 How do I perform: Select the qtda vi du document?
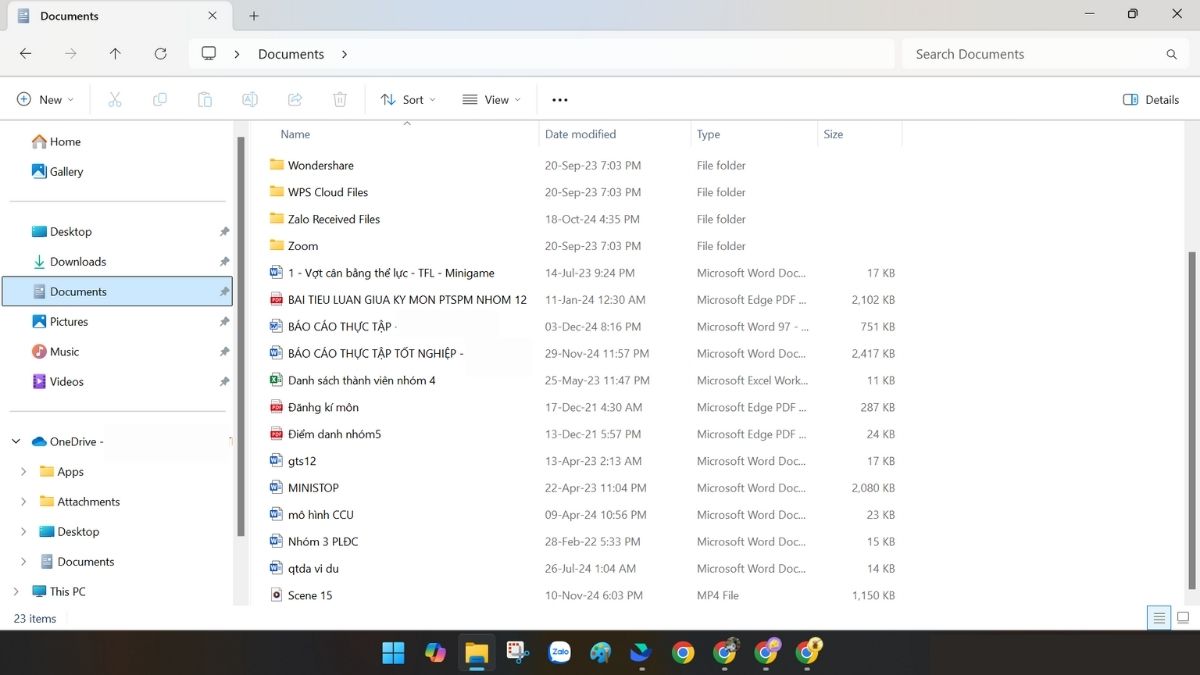coord(313,568)
